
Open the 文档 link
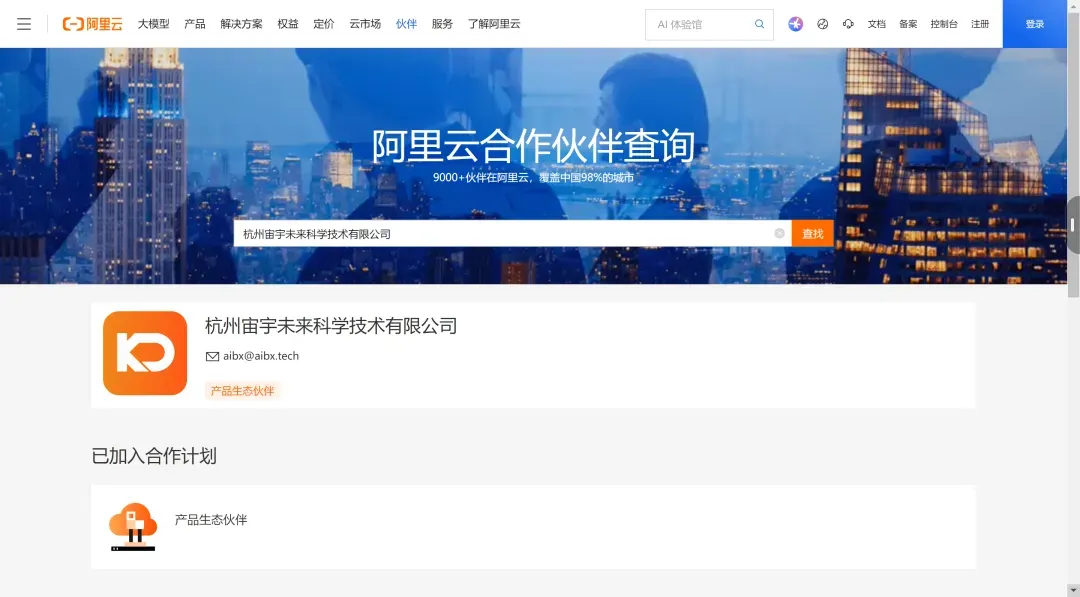point(877,24)
